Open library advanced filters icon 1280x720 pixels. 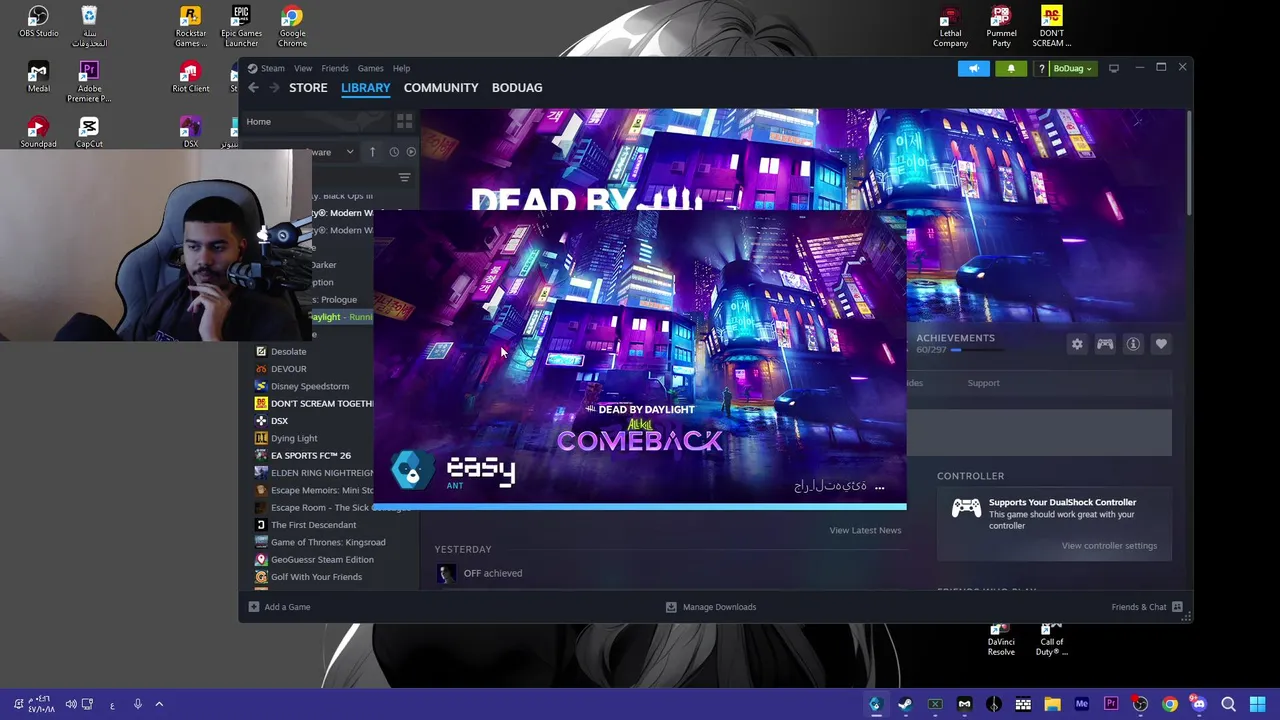(404, 178)
